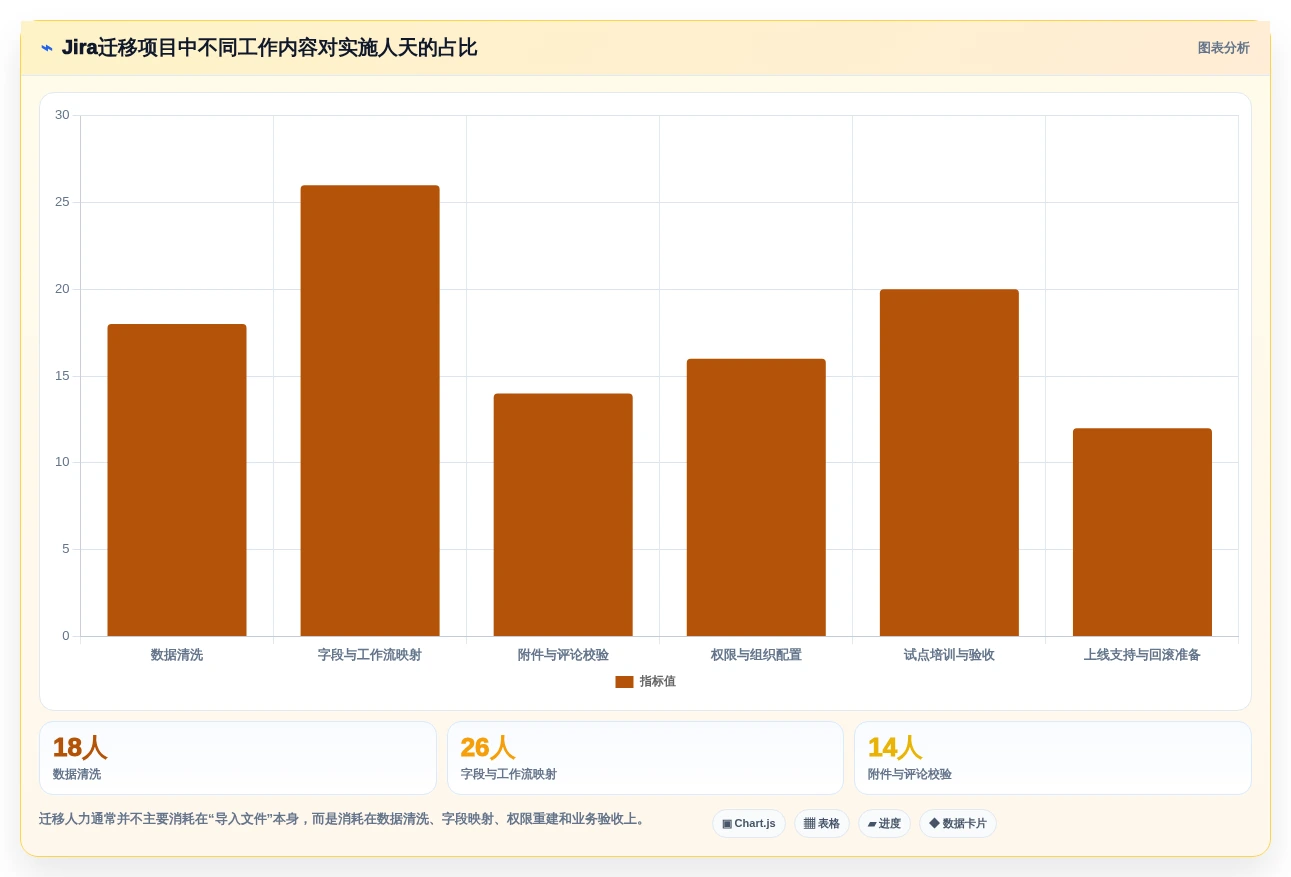
Task: Click the 上线支持与回滚准备 x-axis label
Action: (1142, 655)
